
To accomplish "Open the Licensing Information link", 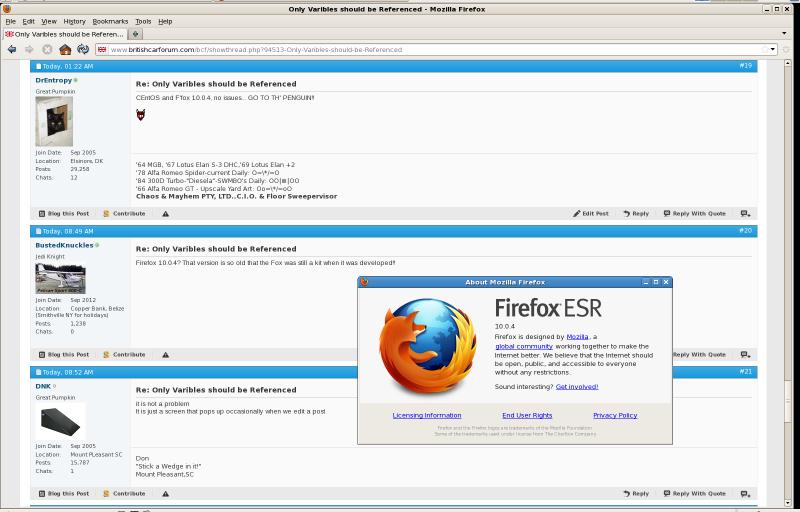I will click(x=427, y=415).
